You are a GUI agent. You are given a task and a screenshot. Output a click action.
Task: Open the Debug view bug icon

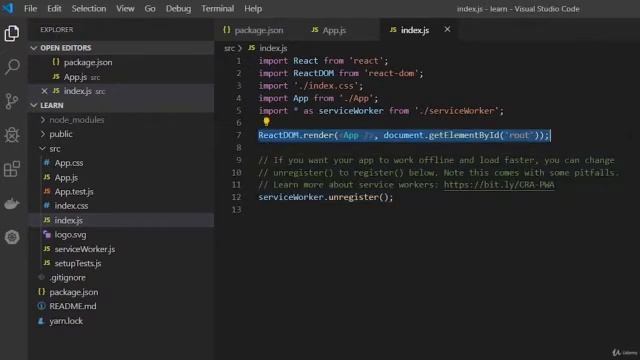coord(12,135)
